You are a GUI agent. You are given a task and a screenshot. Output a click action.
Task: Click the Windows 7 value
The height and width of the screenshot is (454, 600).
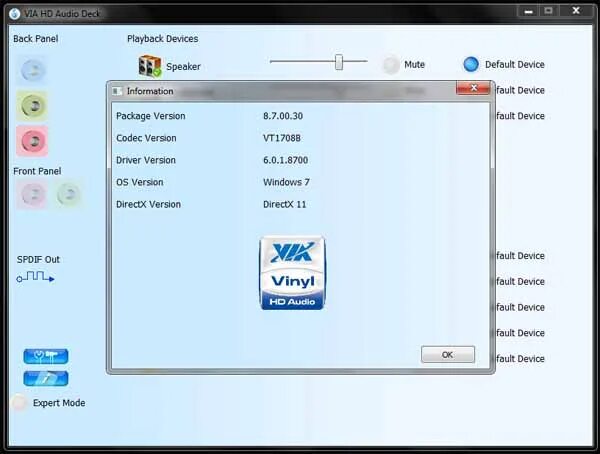tap(286, 182)
